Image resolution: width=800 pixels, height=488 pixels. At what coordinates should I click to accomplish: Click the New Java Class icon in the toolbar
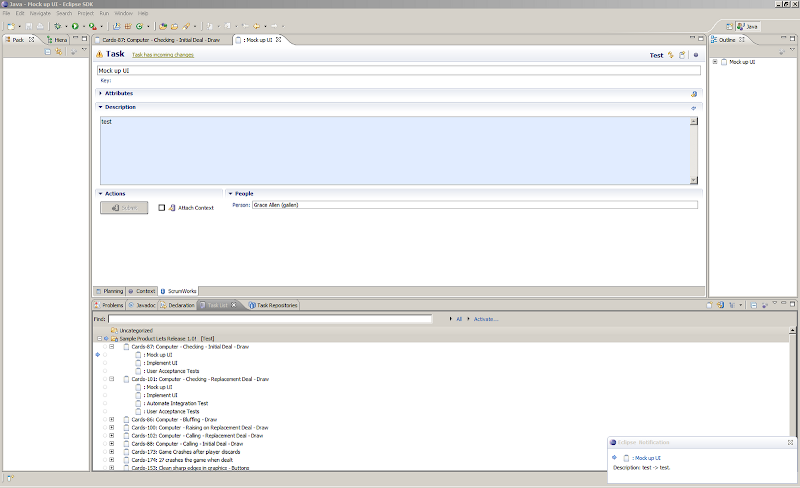[138, 26]
